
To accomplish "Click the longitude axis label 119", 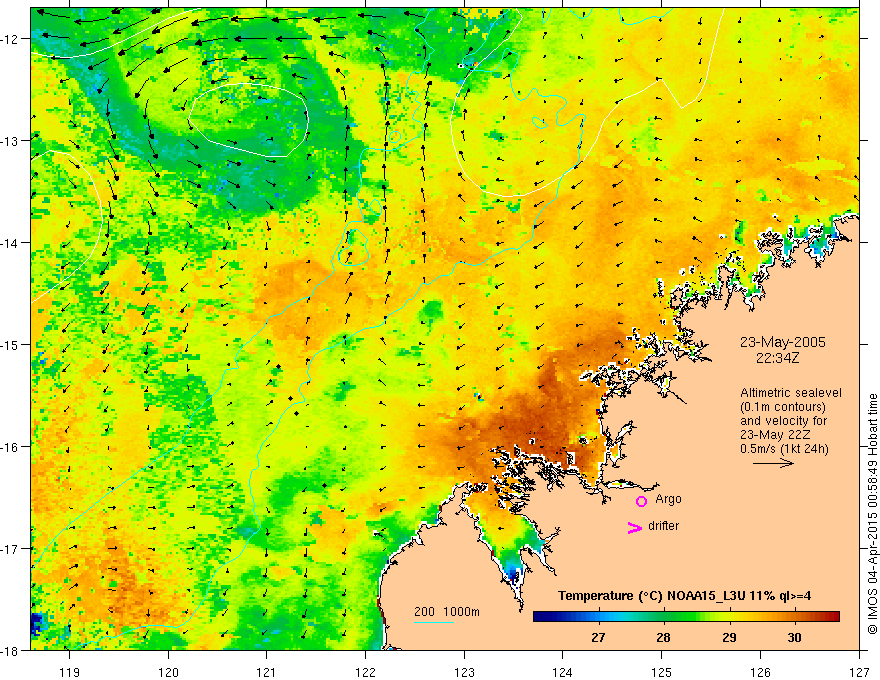I will coord(70,672).
